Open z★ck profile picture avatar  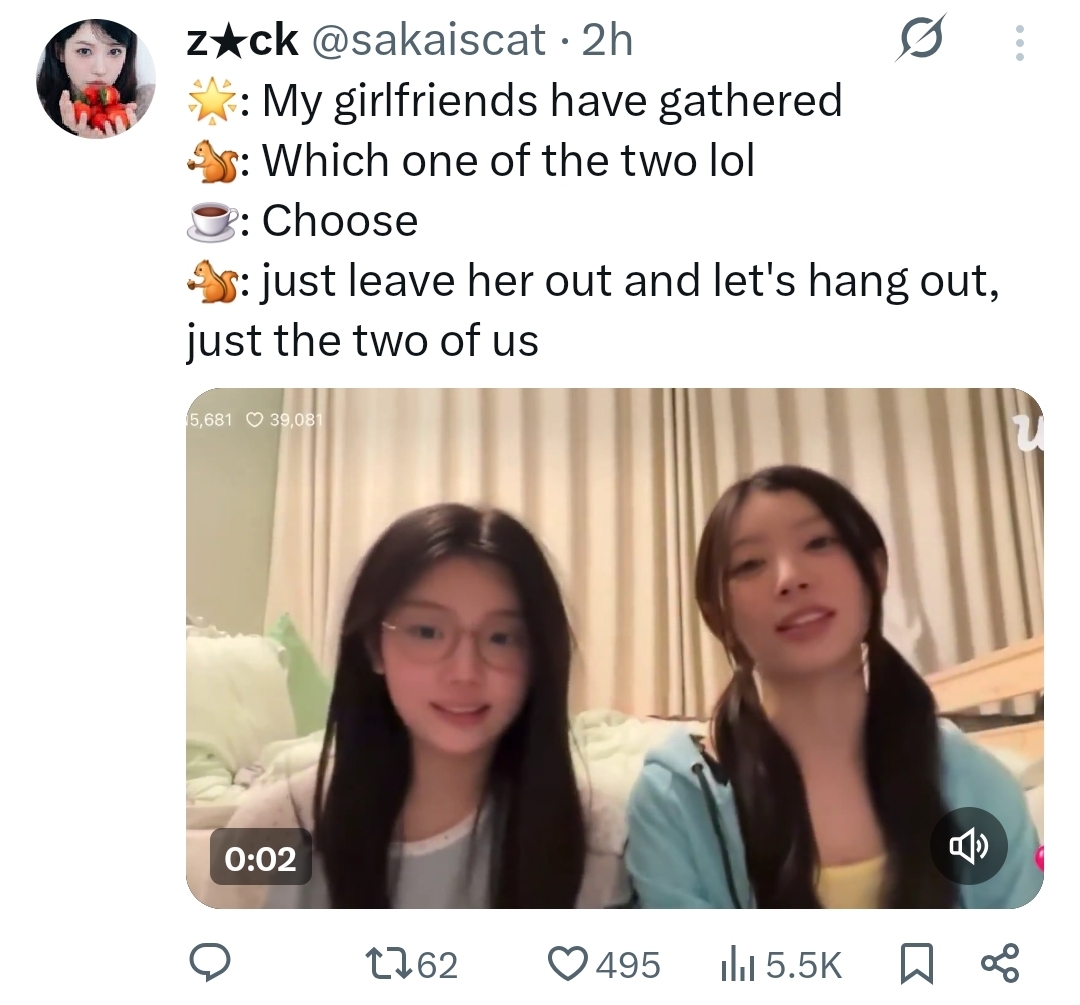coord(96,79)
